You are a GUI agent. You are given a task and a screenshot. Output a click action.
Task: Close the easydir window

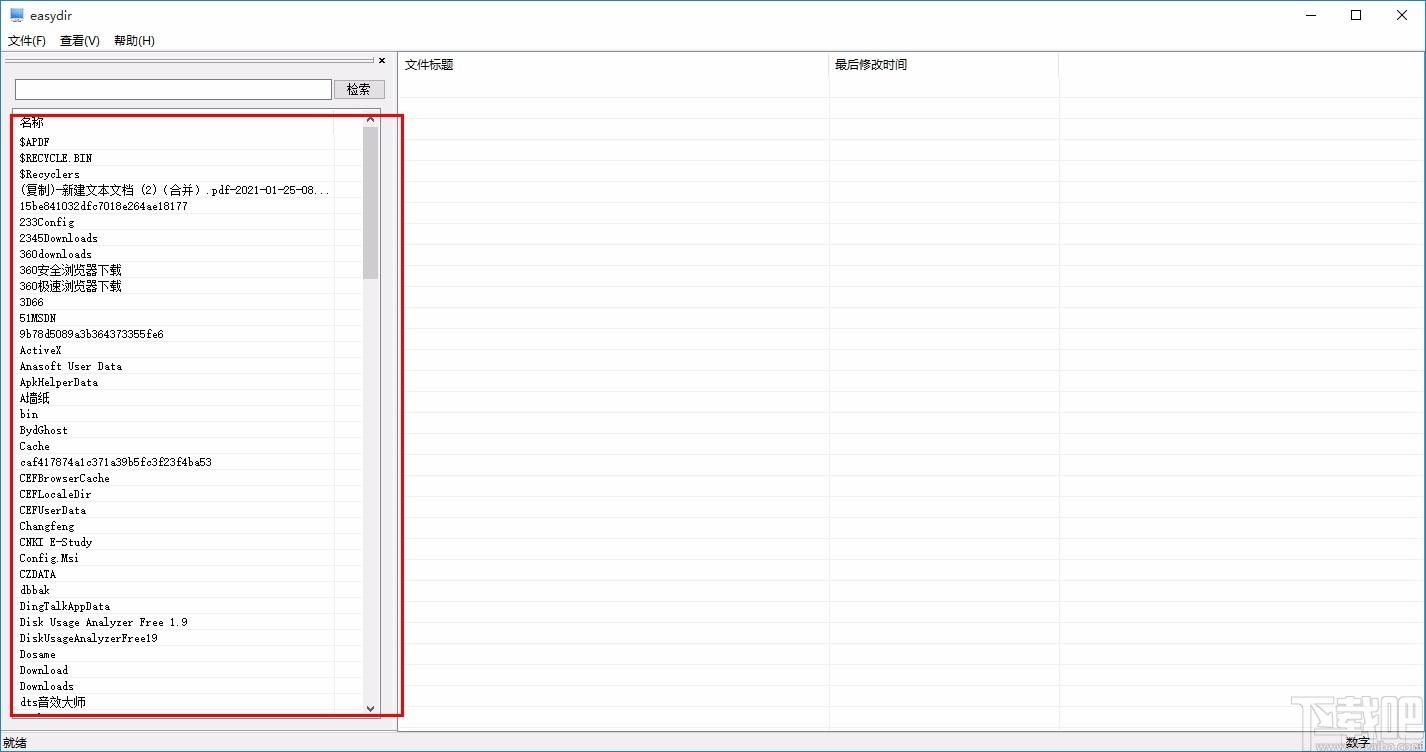tap(1402, 15)
